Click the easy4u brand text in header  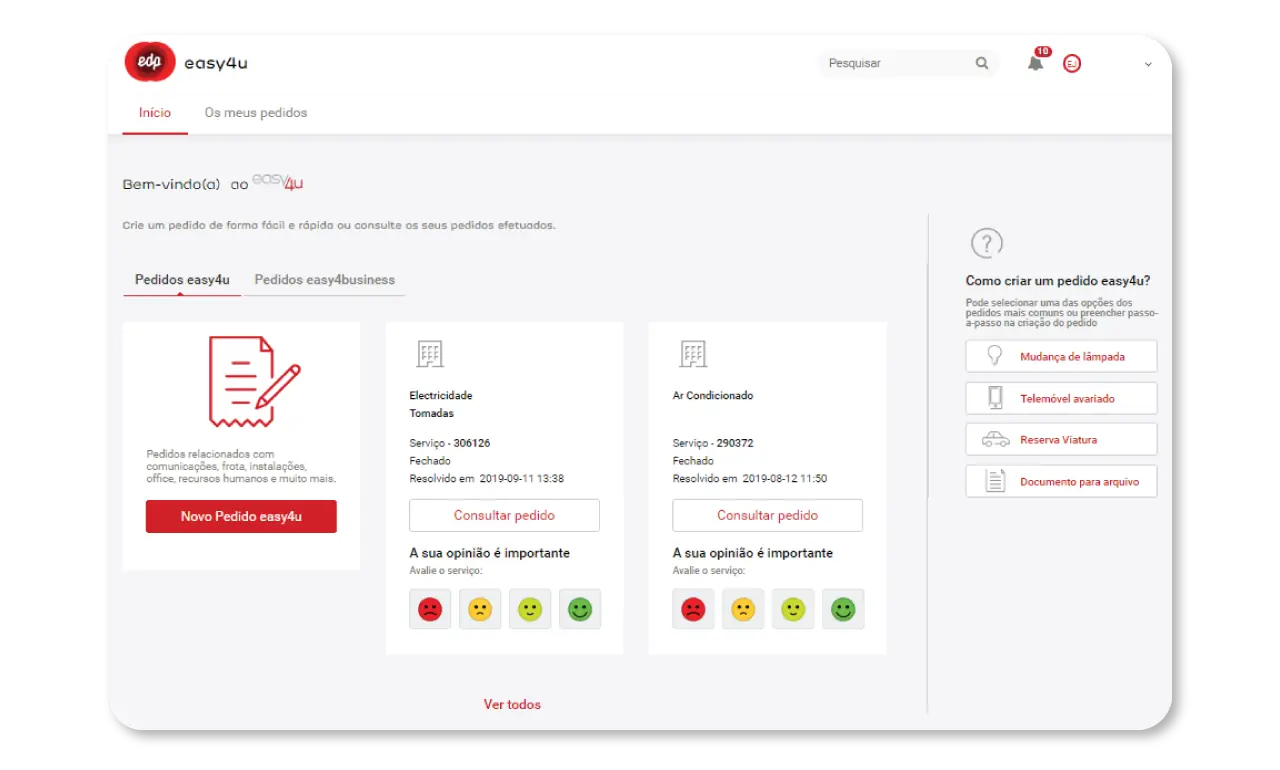(215, 63)
